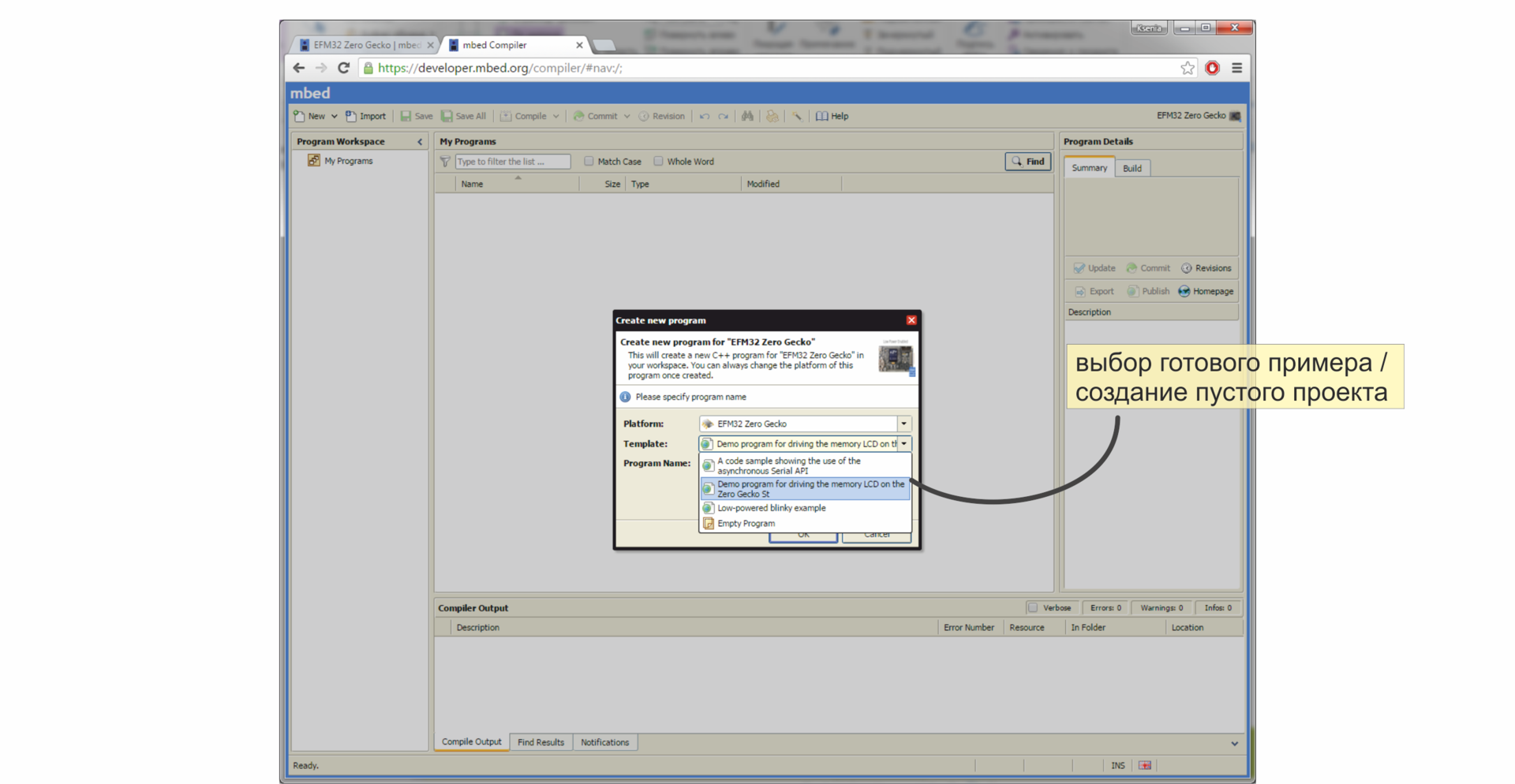The height and width of the screenshot is (784, 1515).
Task: Select My Programs in workspace tree
Action: click(x=340, y=161)
